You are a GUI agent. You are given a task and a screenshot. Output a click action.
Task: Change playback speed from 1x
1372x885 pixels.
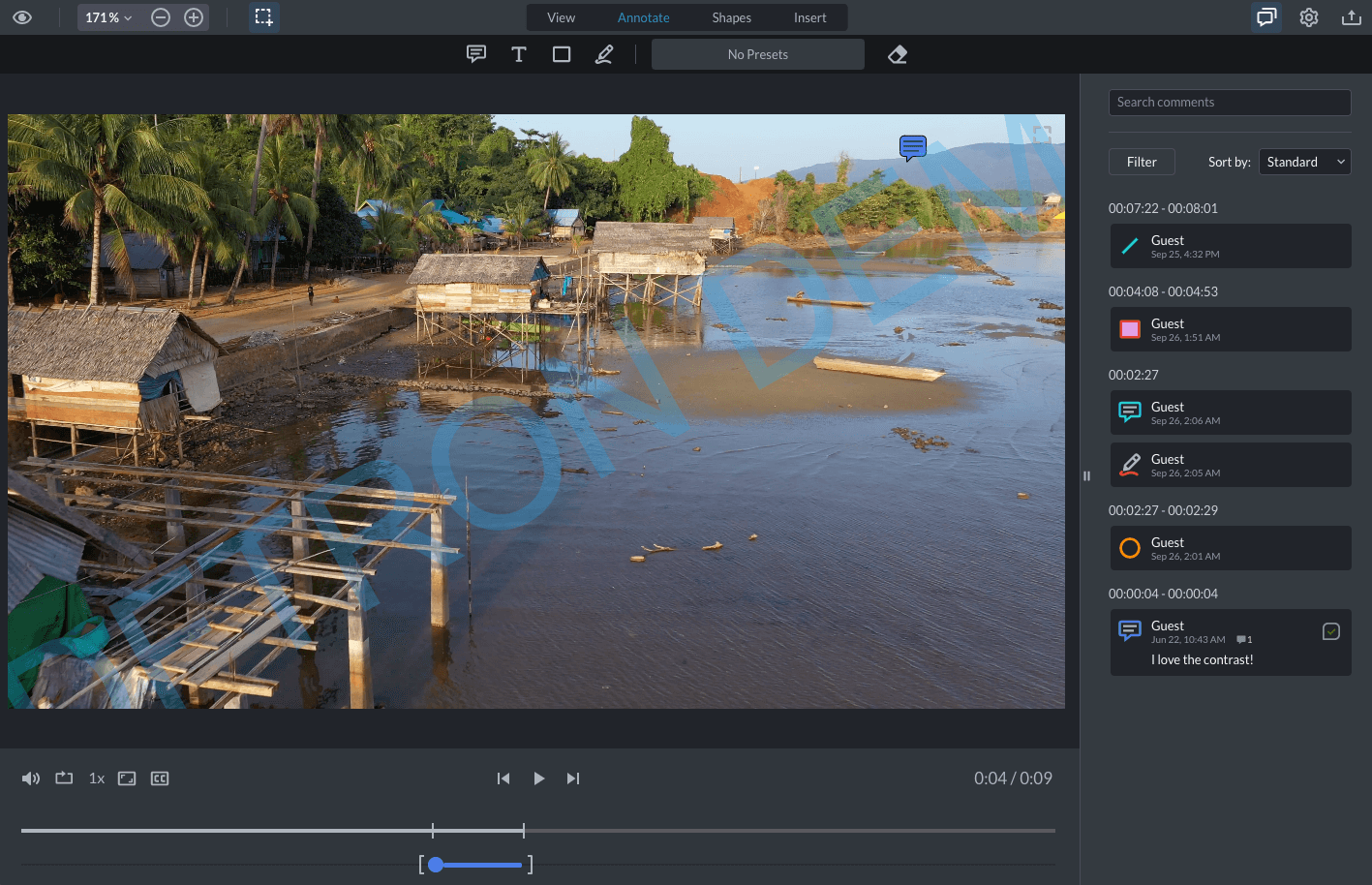[x=96, y=778]
